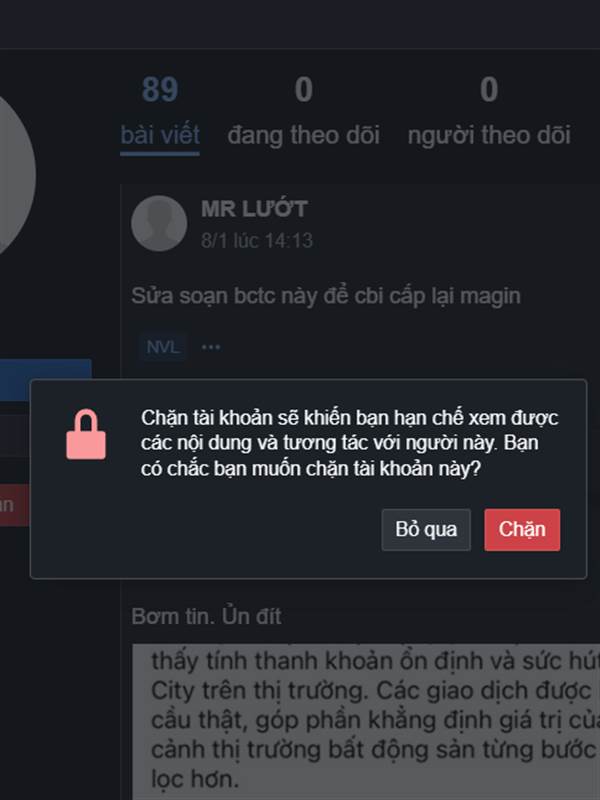600x800 pixels.
Task: Click the pink padlock icon in dialog
Action: click(86, 435)
